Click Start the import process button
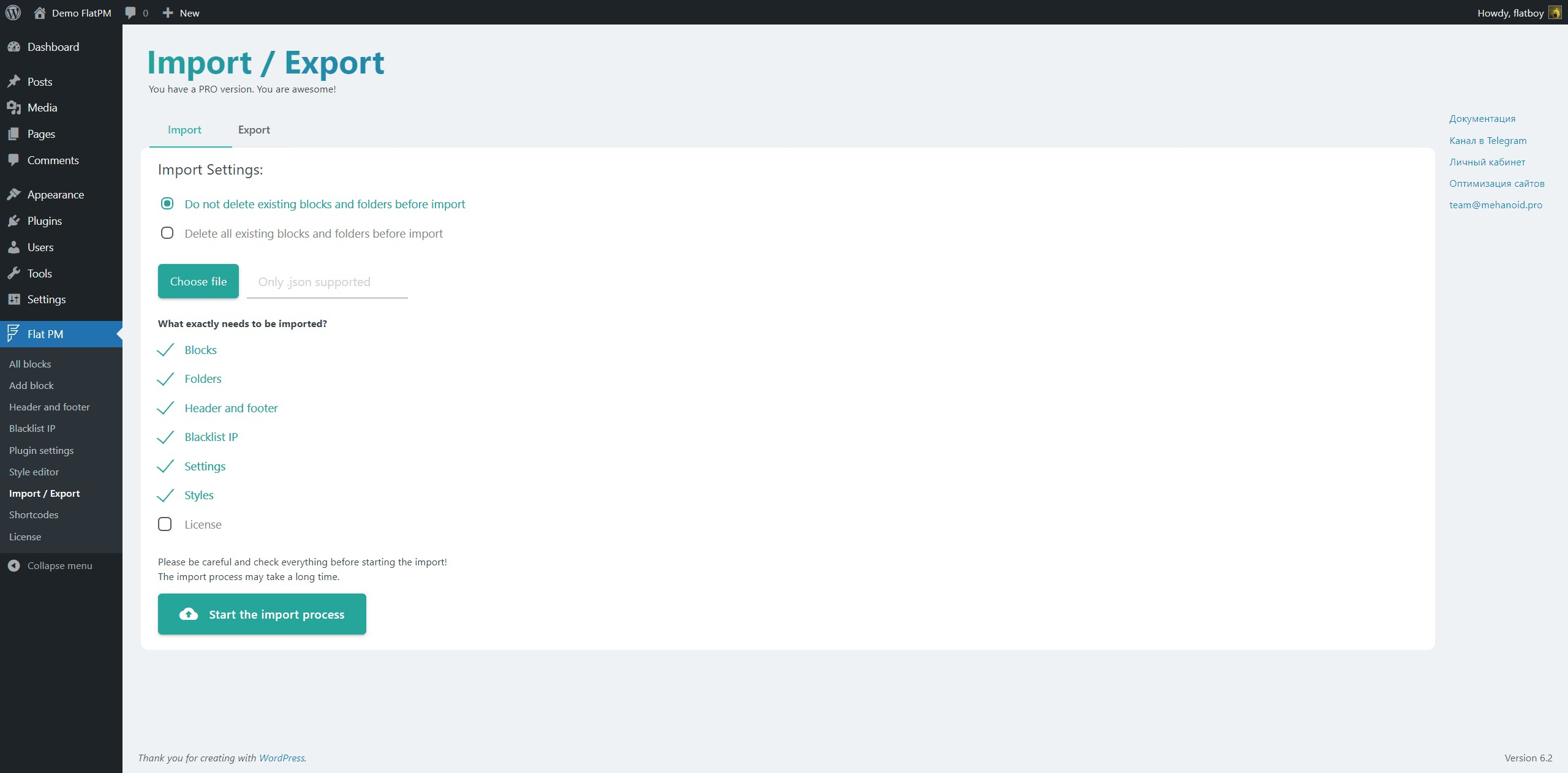This screenshot has height=773, width=1568. pos(262,614)
